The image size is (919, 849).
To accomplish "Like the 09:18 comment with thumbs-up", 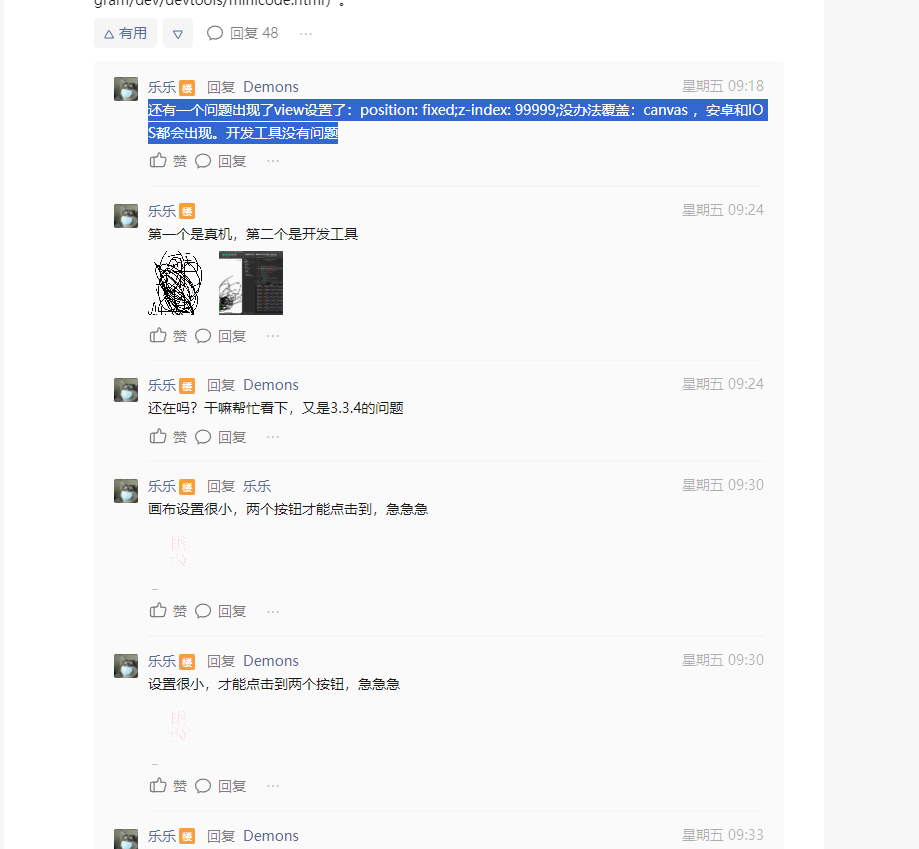I will coord(168,161).
